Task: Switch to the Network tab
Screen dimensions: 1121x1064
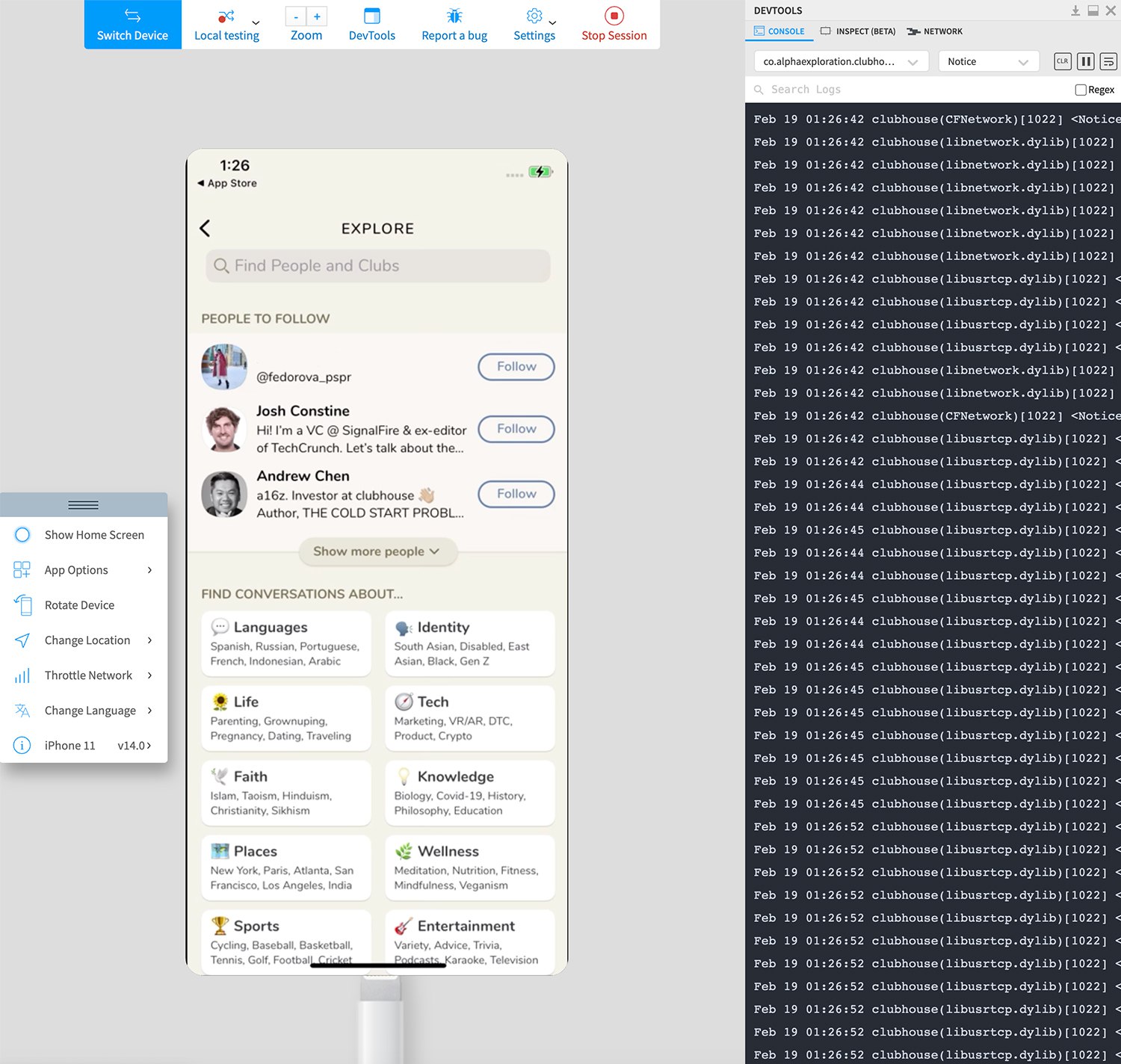Action: [935, 31]
